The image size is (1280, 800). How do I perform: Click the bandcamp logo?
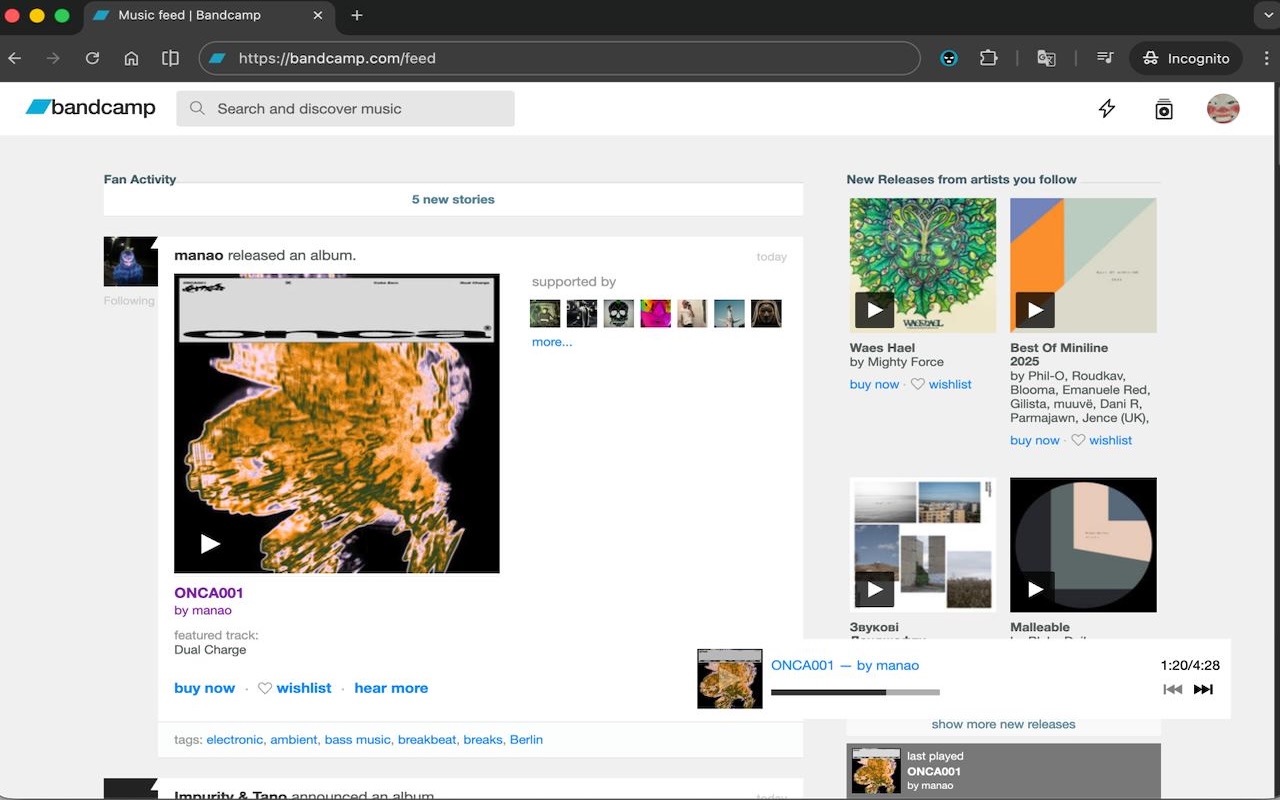91,108
